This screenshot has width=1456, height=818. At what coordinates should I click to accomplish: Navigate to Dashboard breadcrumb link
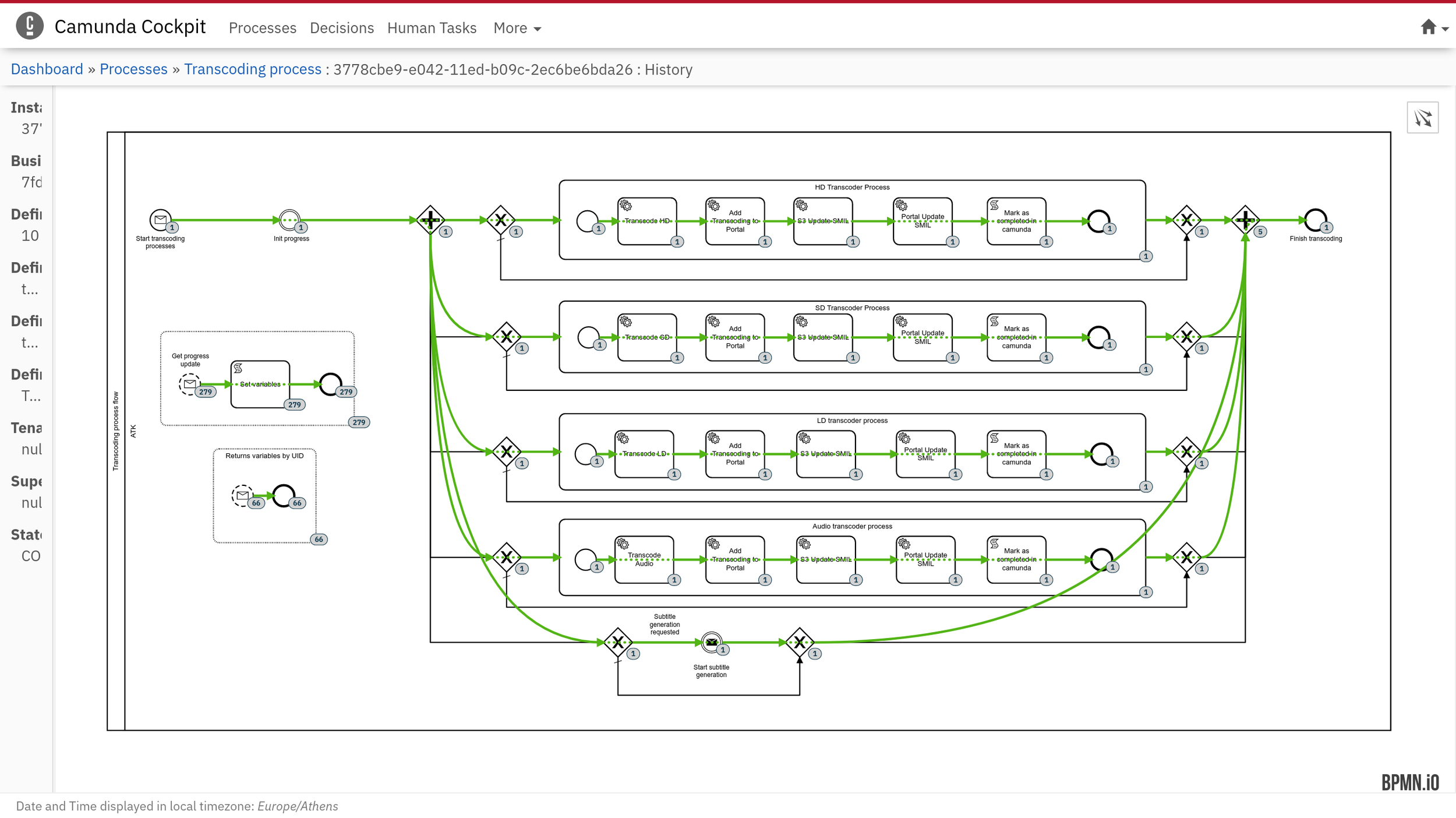coord(47,69)
